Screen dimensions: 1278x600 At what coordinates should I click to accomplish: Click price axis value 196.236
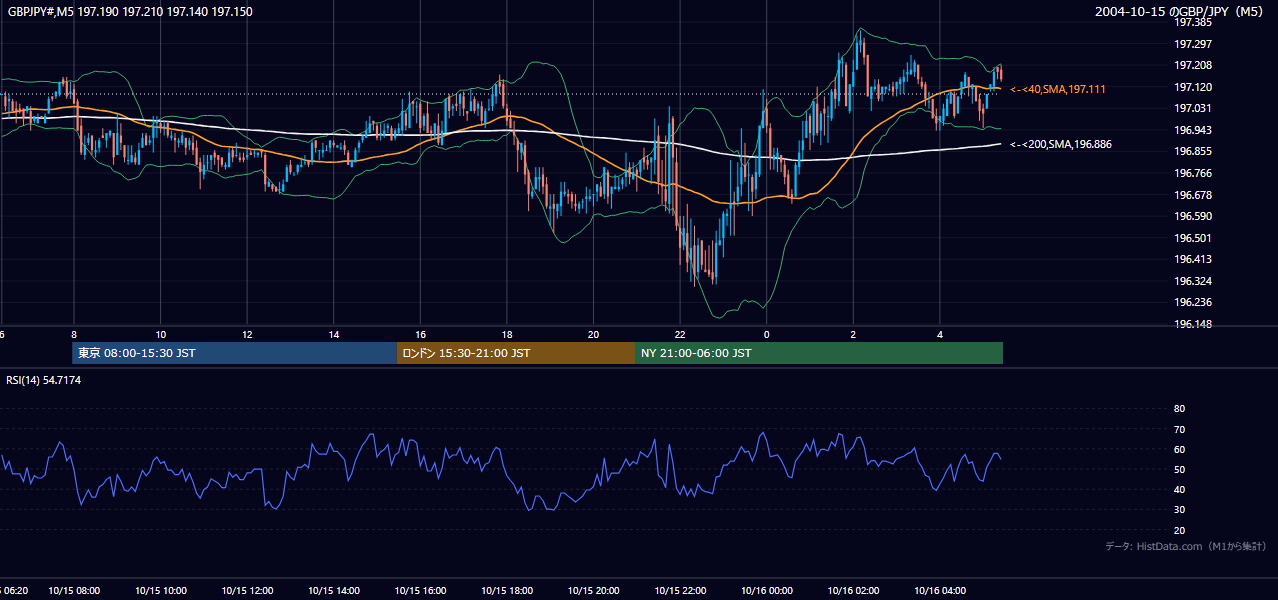(1193, 302)
